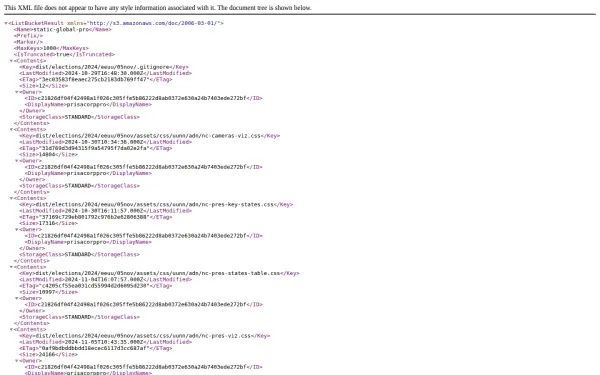The width and height of the screenshot is (600, 375).
Task: Click the Size 12 line
Action: click(44, 86)
